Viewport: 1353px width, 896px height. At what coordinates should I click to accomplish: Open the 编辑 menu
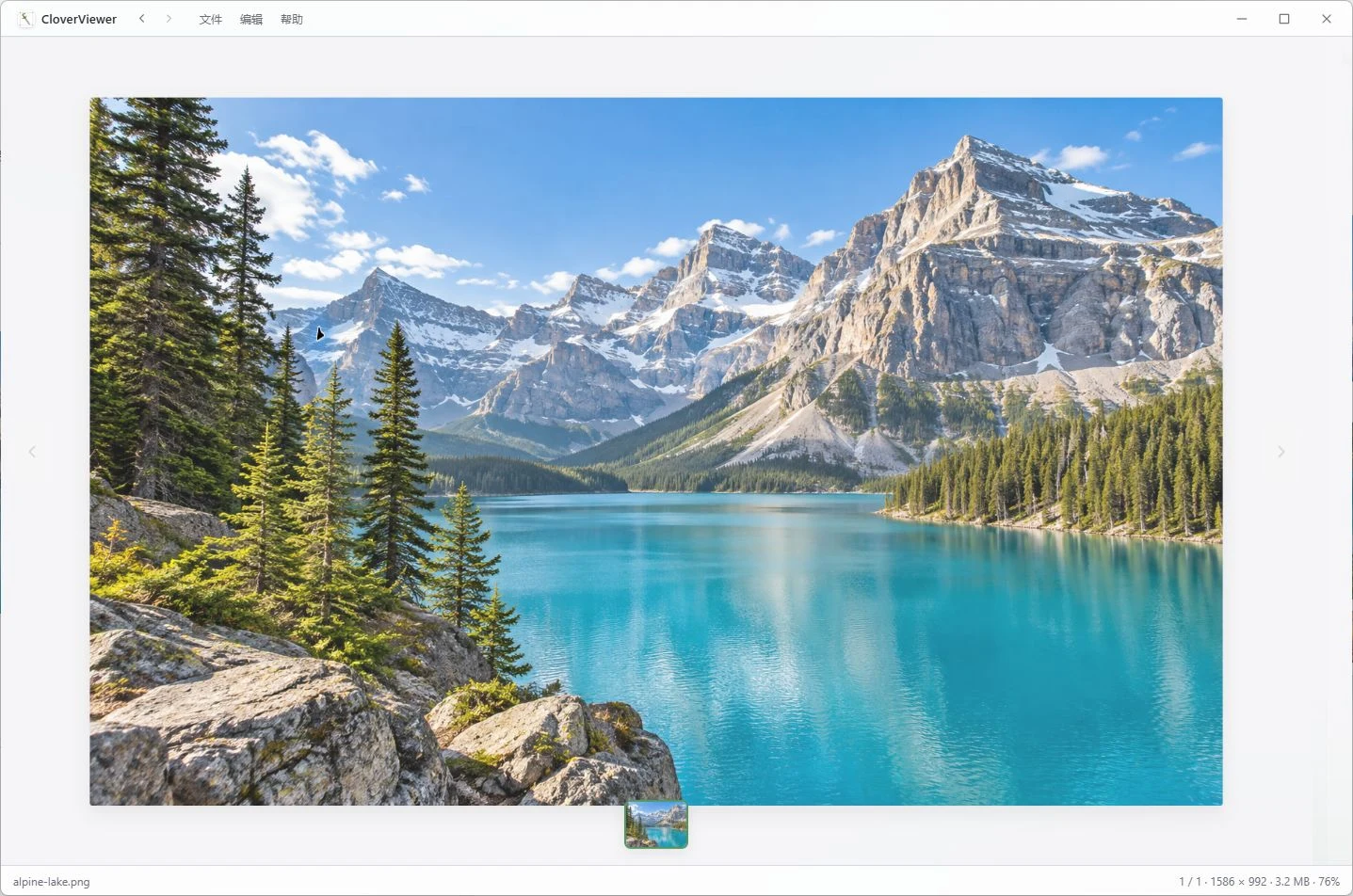pos(251,19)
